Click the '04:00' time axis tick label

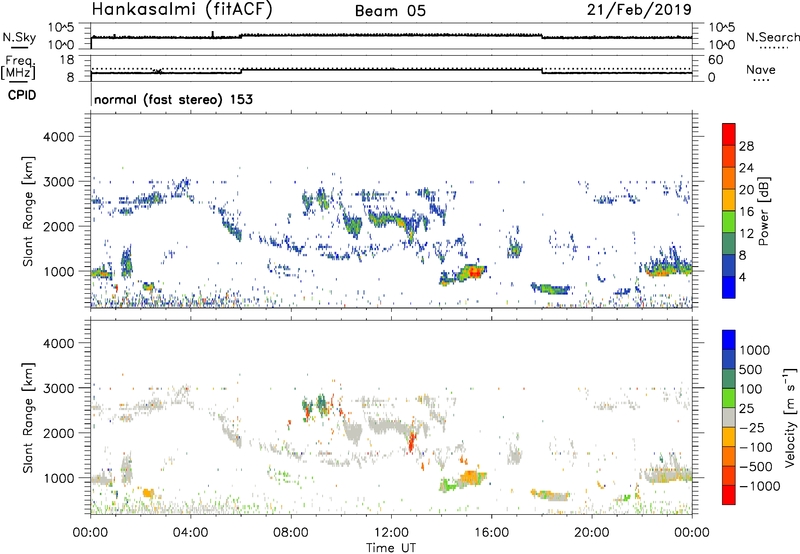tap(191, 533)
